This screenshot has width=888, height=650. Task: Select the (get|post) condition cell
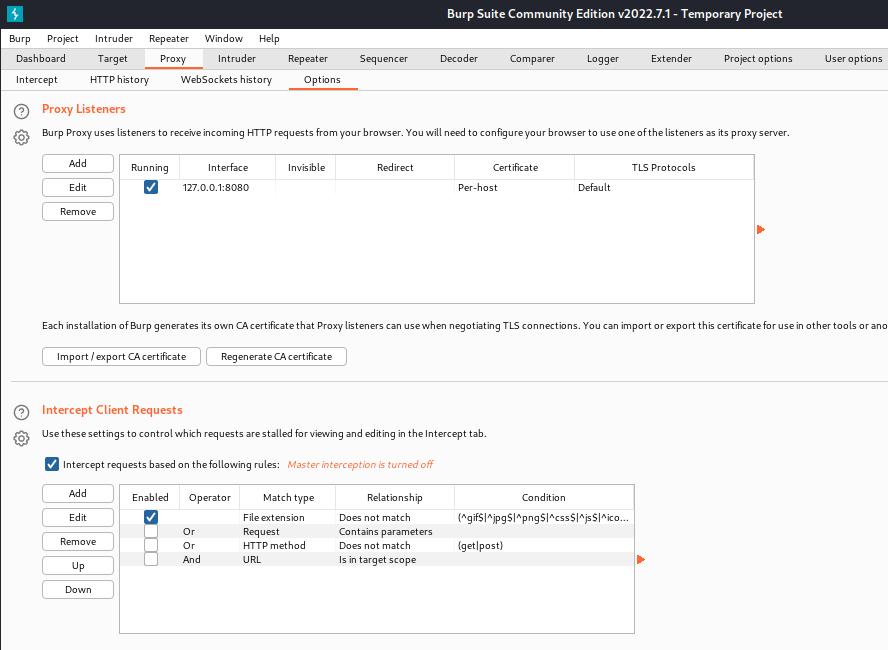[544, 545]
